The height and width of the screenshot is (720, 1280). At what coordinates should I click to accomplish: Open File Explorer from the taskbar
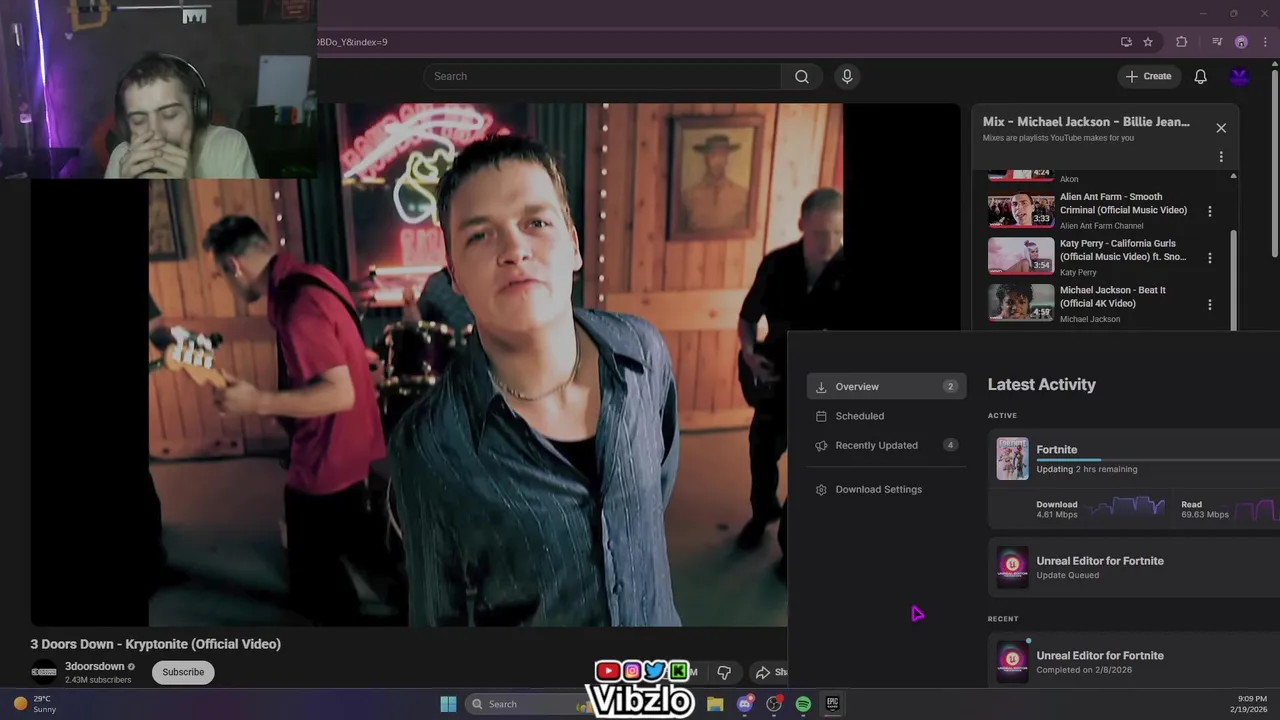[x=715, y=704]
